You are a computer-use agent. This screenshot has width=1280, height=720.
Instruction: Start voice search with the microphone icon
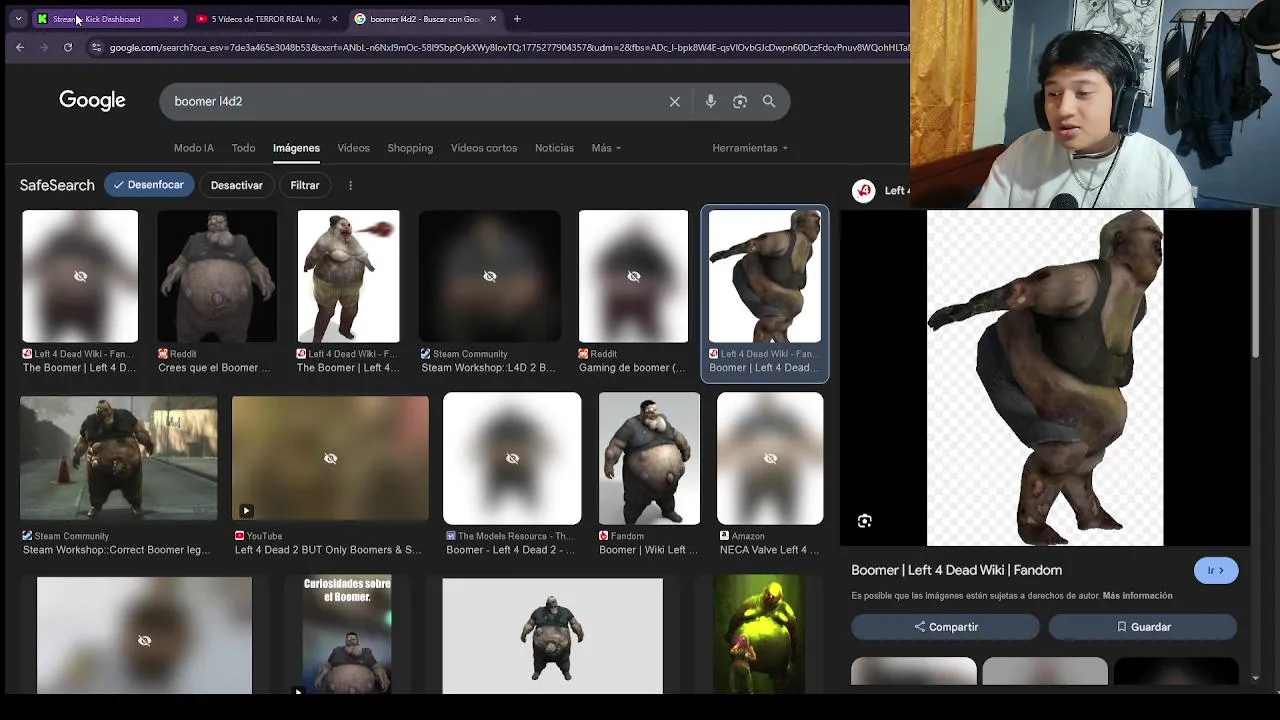click(x=711, y=101)
